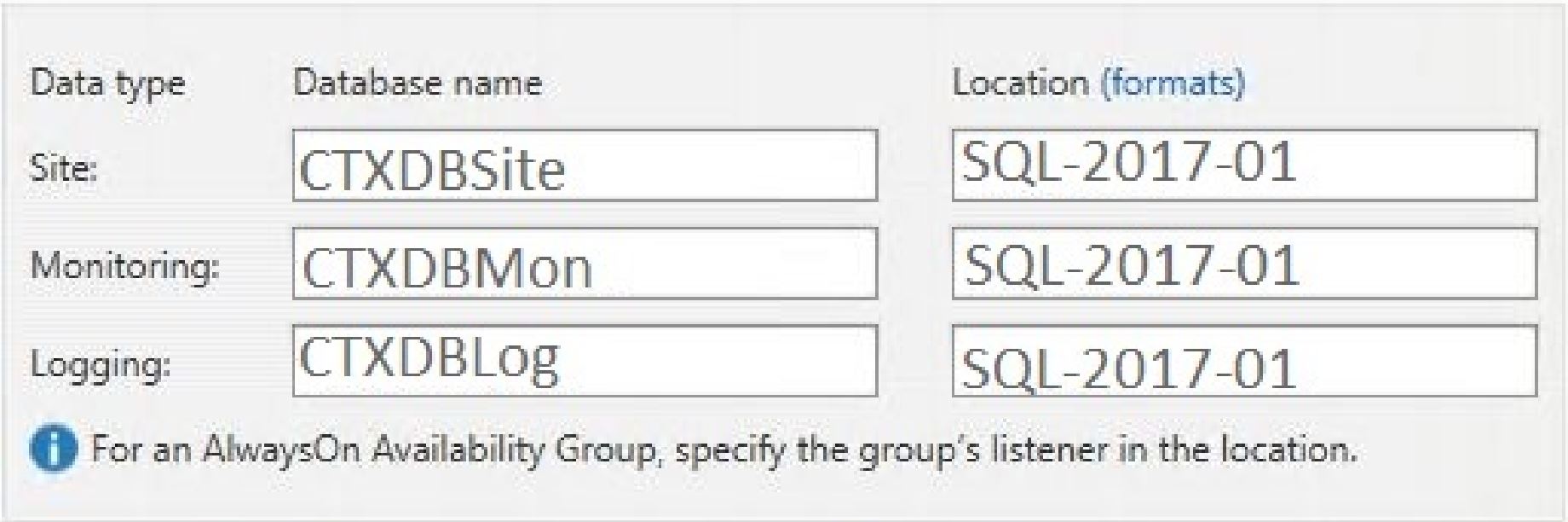Click the Site location field

tap(1244, 165)
